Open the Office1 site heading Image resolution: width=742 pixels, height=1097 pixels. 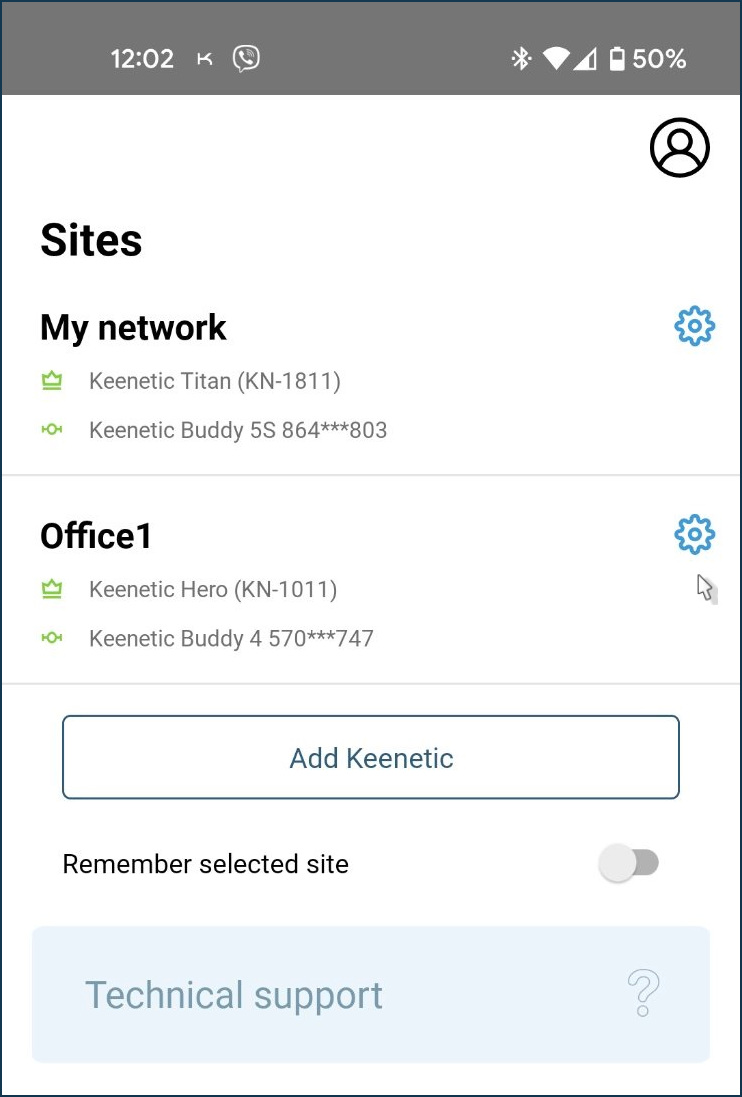pos(95,535)
